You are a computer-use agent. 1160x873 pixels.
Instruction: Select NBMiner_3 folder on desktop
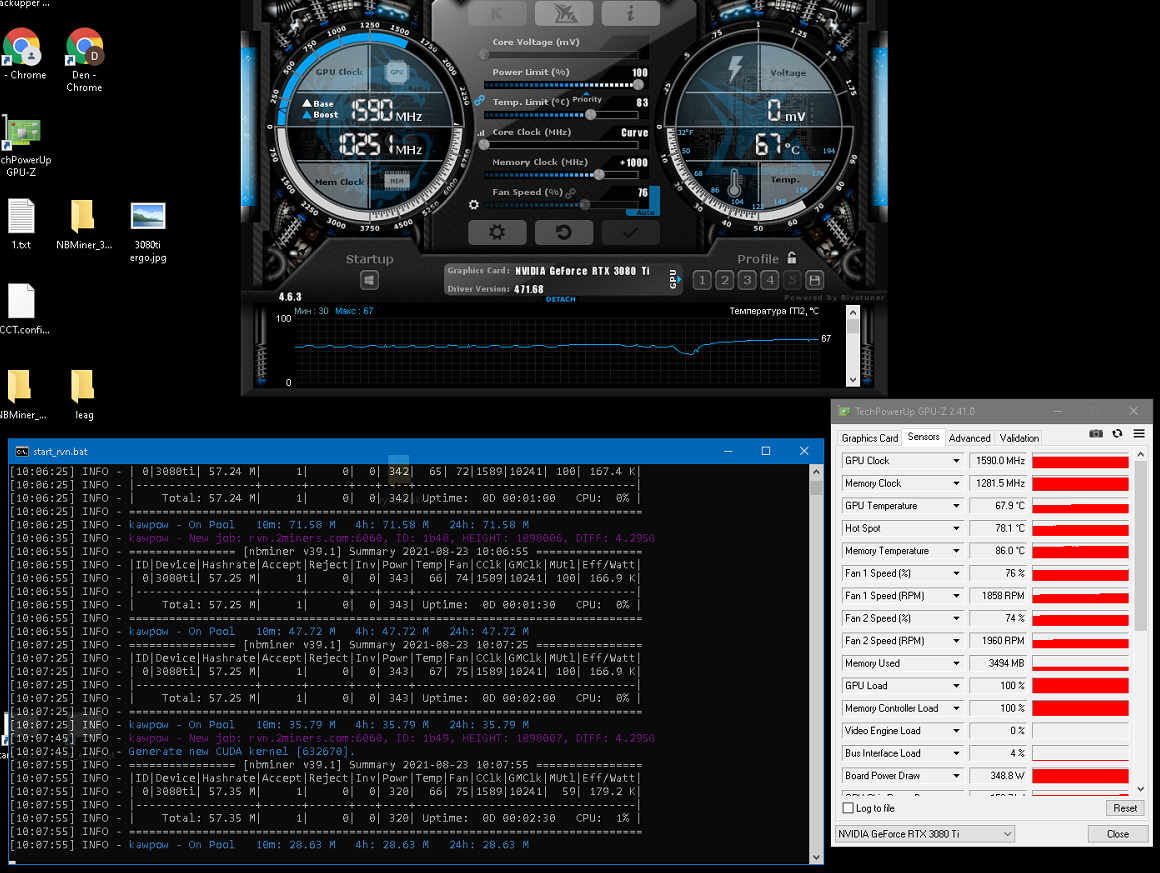point(84,224)
